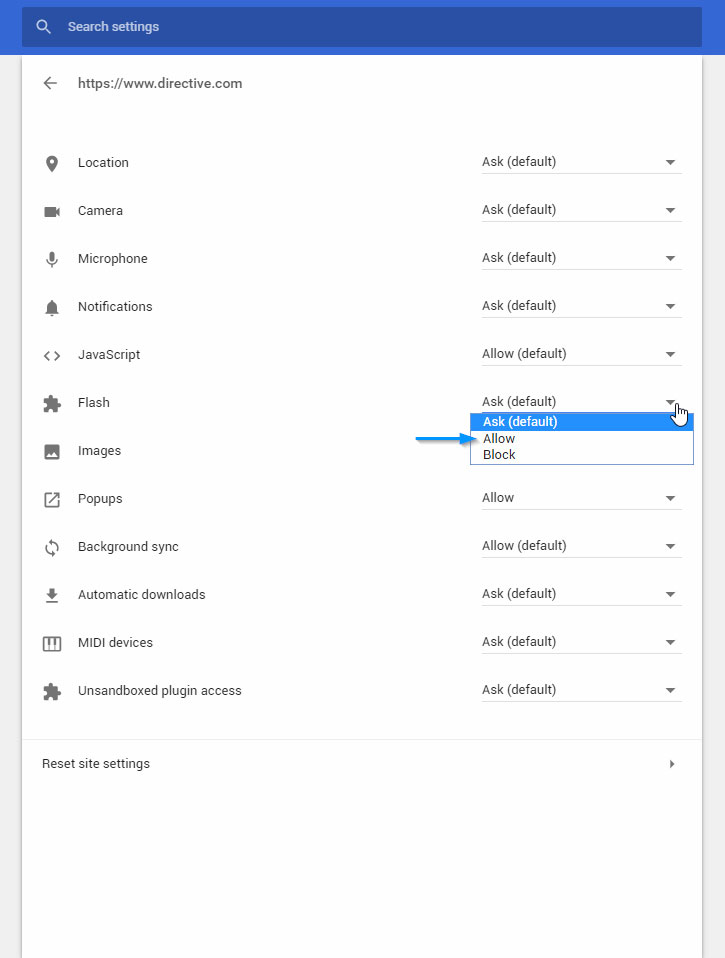
Task: Click the JavaScript code brackets icon
Action: click(51, 354)
